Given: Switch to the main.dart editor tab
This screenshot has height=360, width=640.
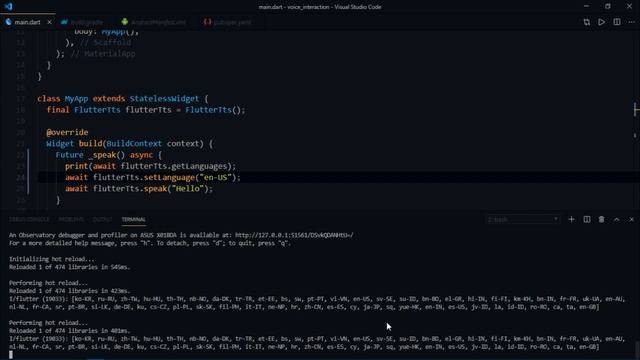Looking at the screenshot, I should click(x=28, y=22).
